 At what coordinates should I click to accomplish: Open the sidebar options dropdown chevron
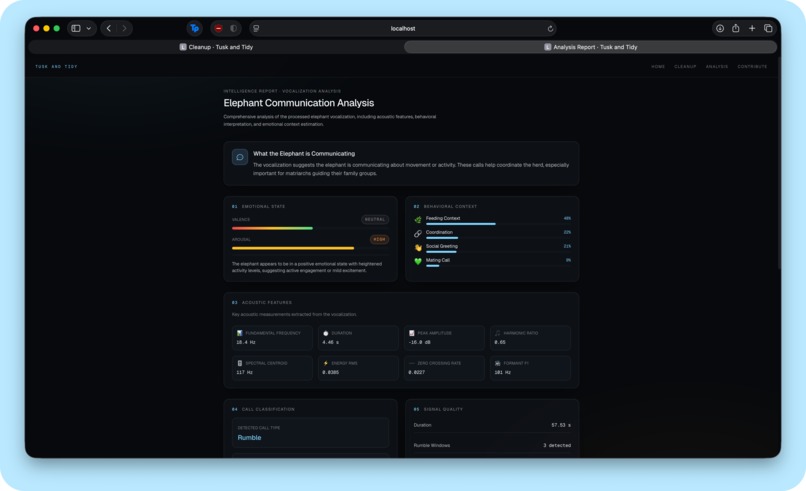pyautogui.click(x=89, y=28)
